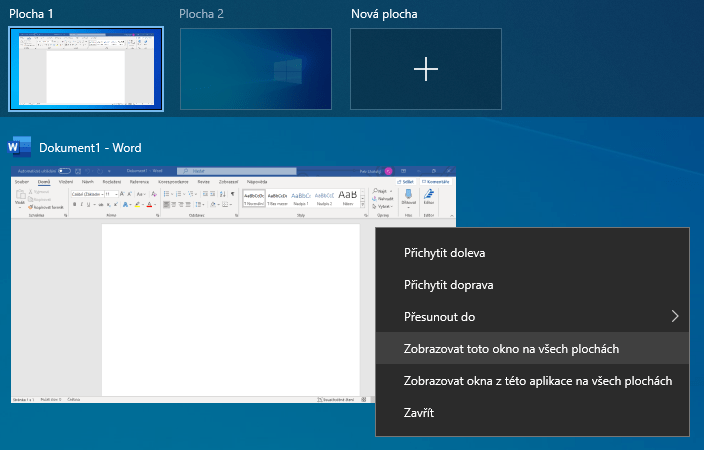Toggle the AutoSave switch in Word title bar

[64, 171]
